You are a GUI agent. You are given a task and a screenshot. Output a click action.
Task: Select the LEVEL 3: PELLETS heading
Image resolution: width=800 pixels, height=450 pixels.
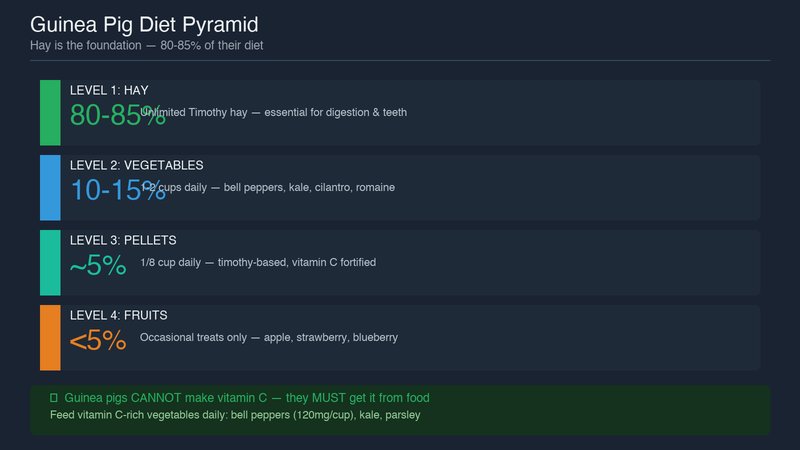tap(123, 240)
